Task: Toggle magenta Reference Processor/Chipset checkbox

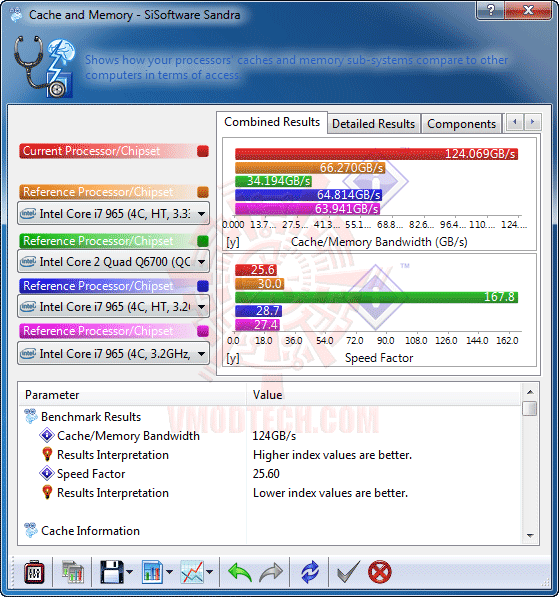Action: 203,331
